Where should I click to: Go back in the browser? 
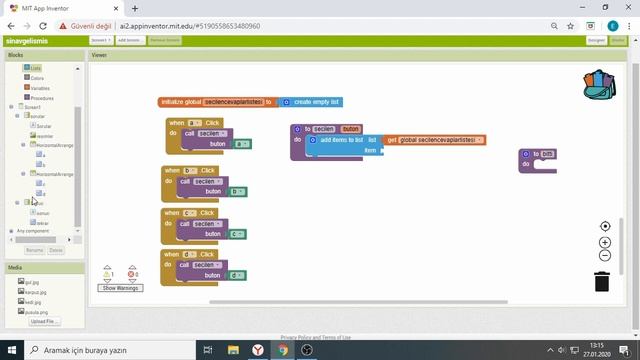pos(11,26)
